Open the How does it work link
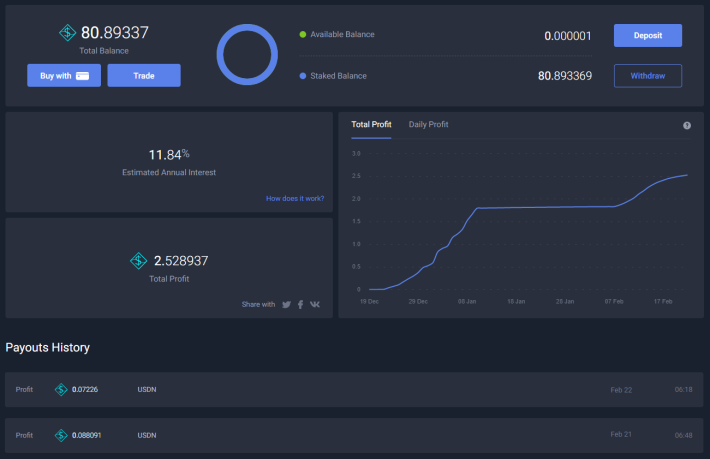This screenshot has width=710, height=459. coord(295,198)
